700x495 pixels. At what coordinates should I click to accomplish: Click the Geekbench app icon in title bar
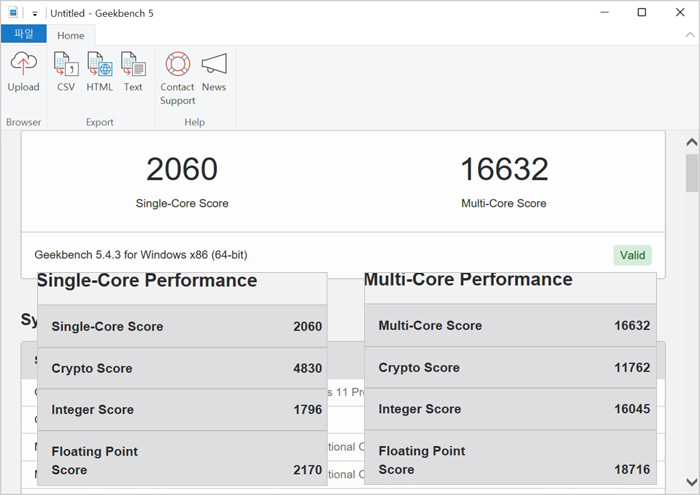[13, 12]
